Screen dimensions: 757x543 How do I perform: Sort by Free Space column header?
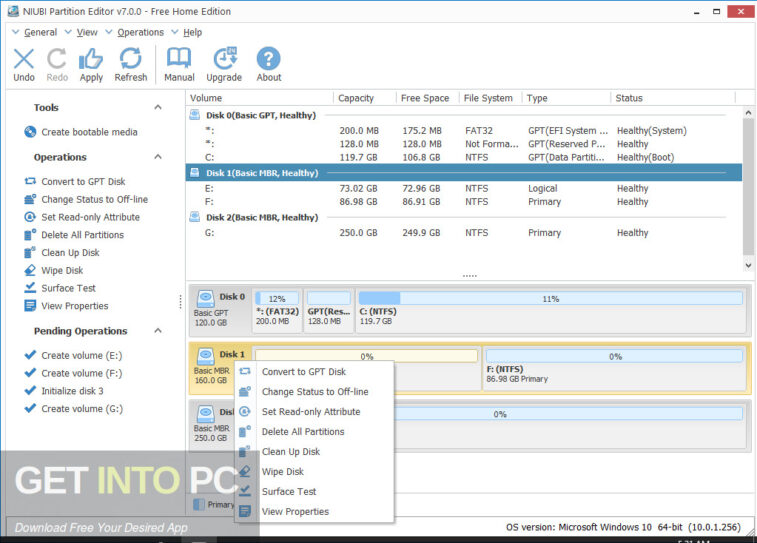tap(427, 98)
